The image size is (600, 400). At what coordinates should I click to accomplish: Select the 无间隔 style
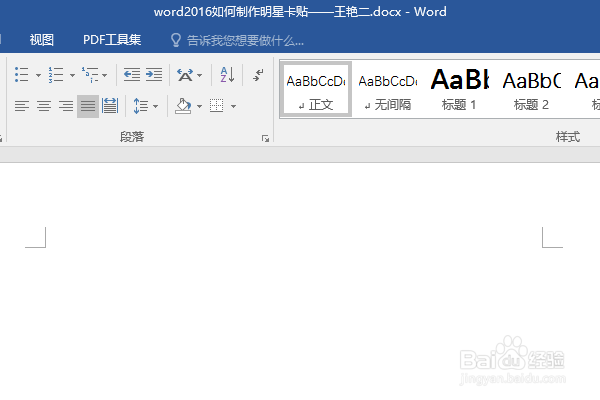pyautogui.click(x=388, y=89)
